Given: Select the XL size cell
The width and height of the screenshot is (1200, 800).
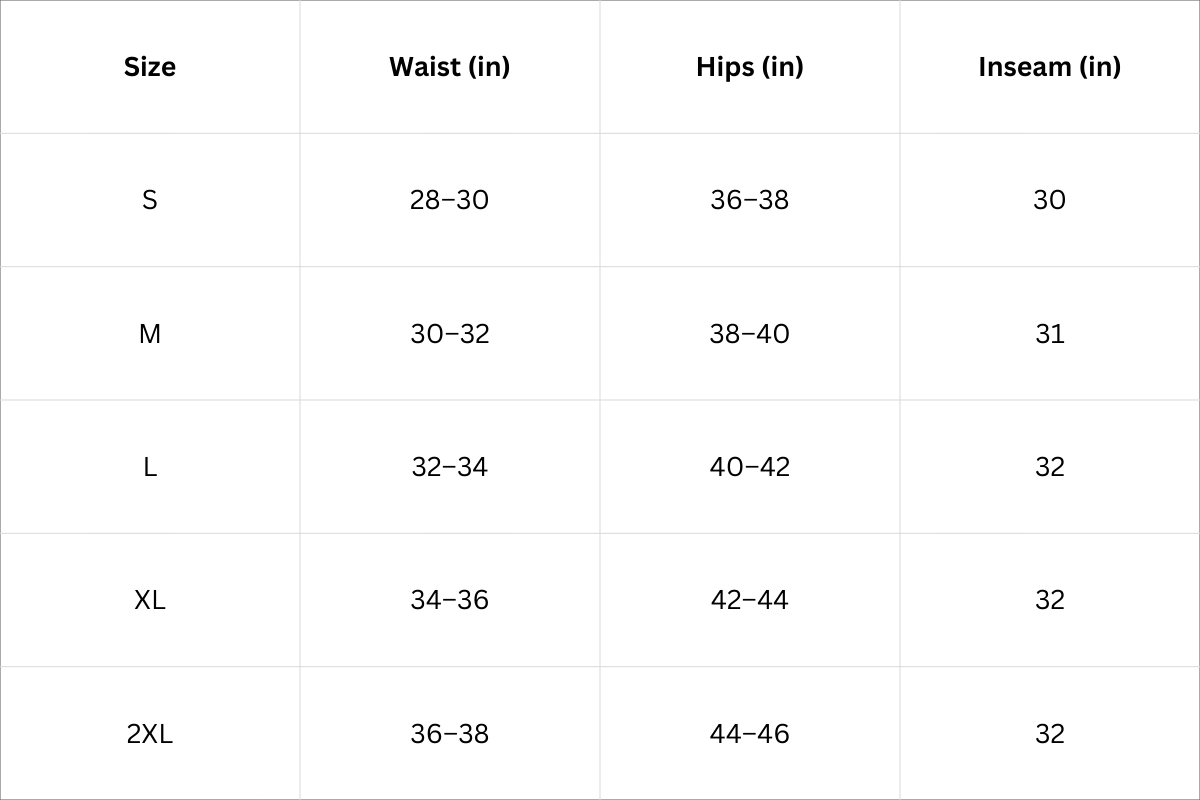Looking at the screenshot, I should tap(150, 600).
